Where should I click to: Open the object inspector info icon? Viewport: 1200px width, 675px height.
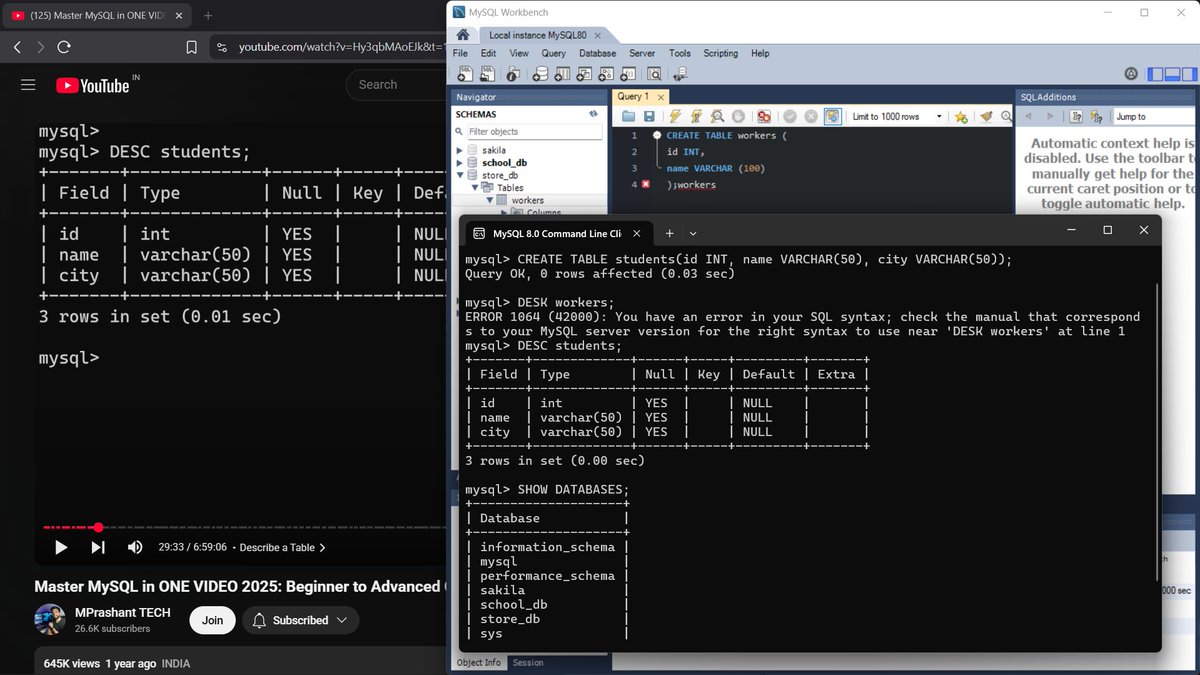coord(513,73)
